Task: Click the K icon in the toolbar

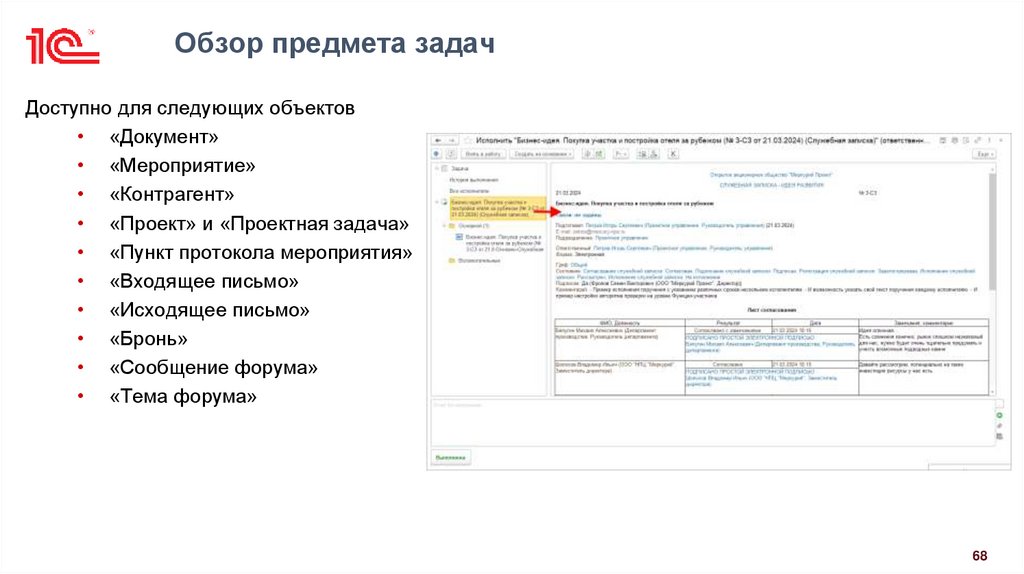Action: [x=673, y=154]
